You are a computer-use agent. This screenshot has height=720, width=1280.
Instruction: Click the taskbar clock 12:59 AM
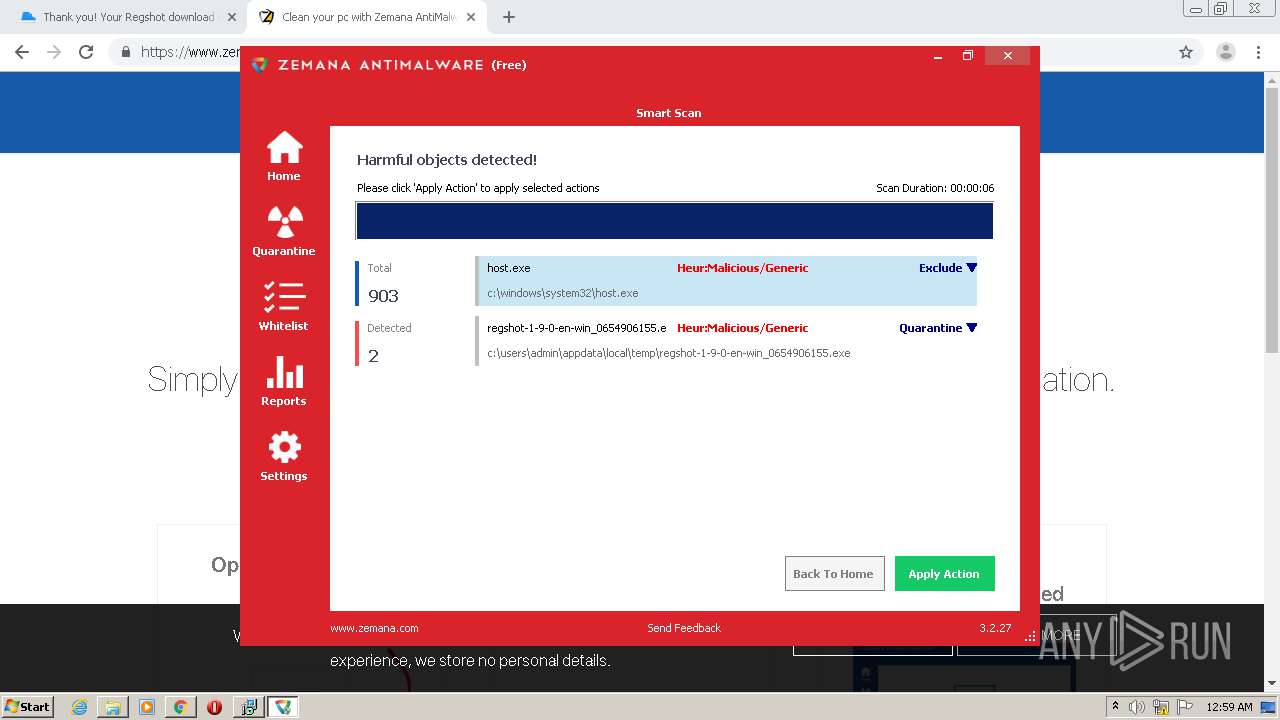point(1229,707)
